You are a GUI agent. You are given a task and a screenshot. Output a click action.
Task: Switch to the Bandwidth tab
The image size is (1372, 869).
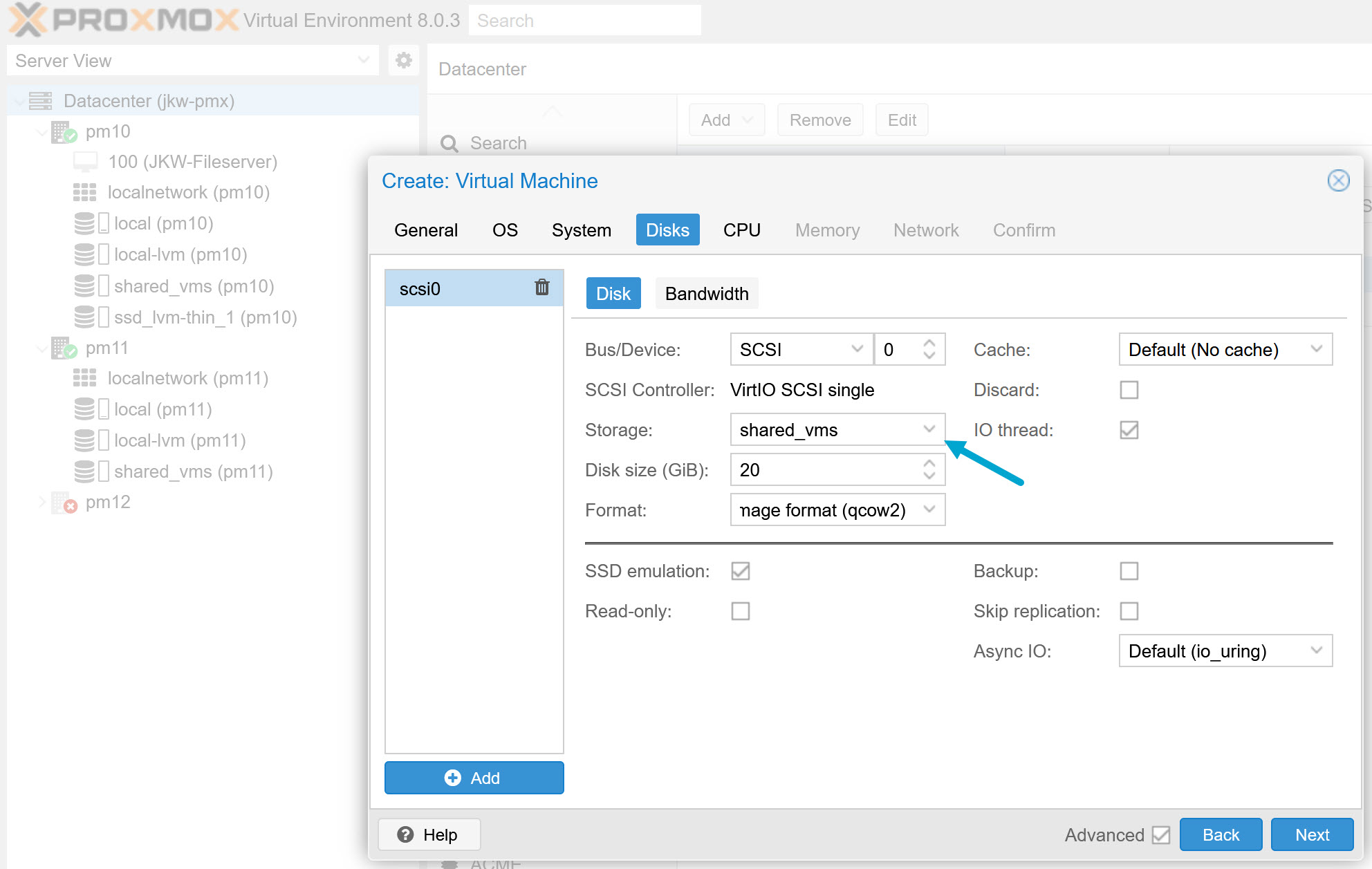click(707, 293)
